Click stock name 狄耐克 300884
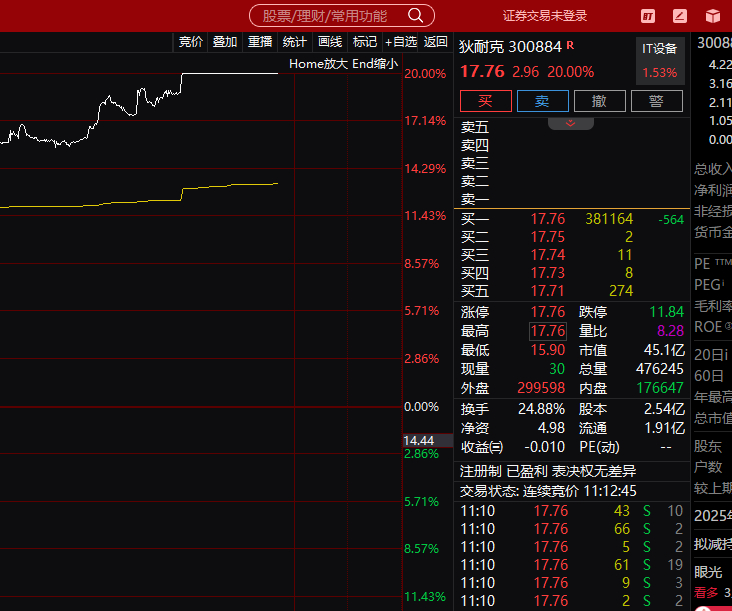This screenshot has height=611, width=732. point(510,47)
